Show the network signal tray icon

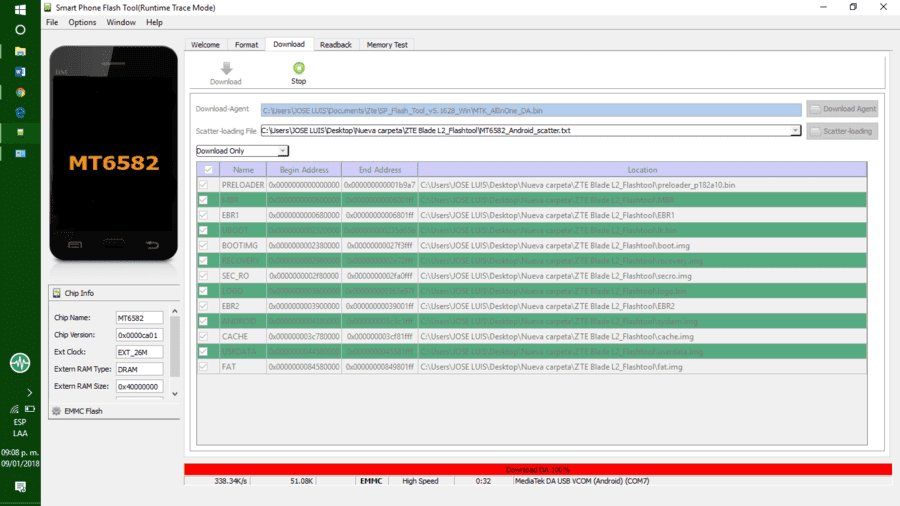[14, 409]
